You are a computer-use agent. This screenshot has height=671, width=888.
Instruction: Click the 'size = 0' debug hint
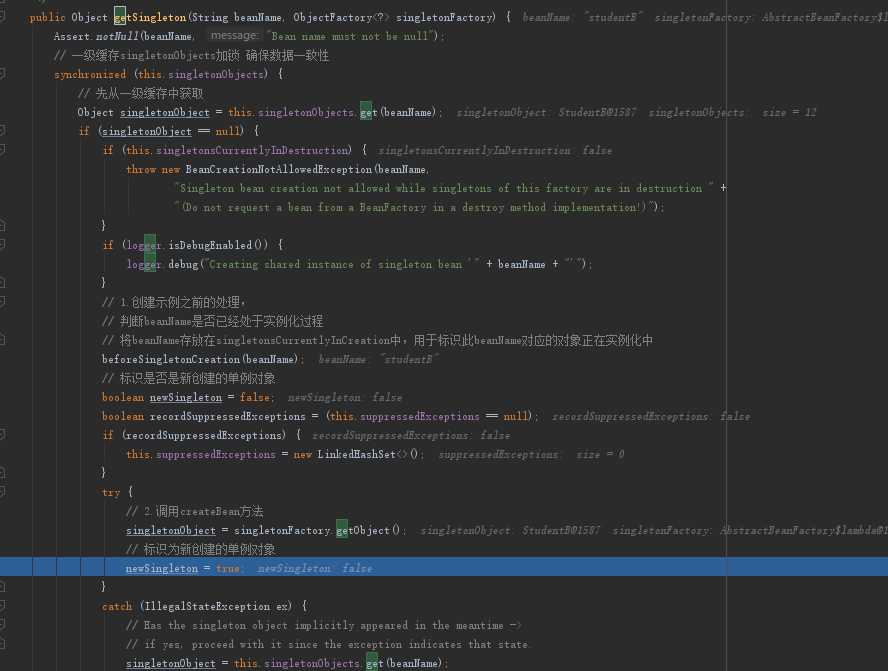pos(600,454)
